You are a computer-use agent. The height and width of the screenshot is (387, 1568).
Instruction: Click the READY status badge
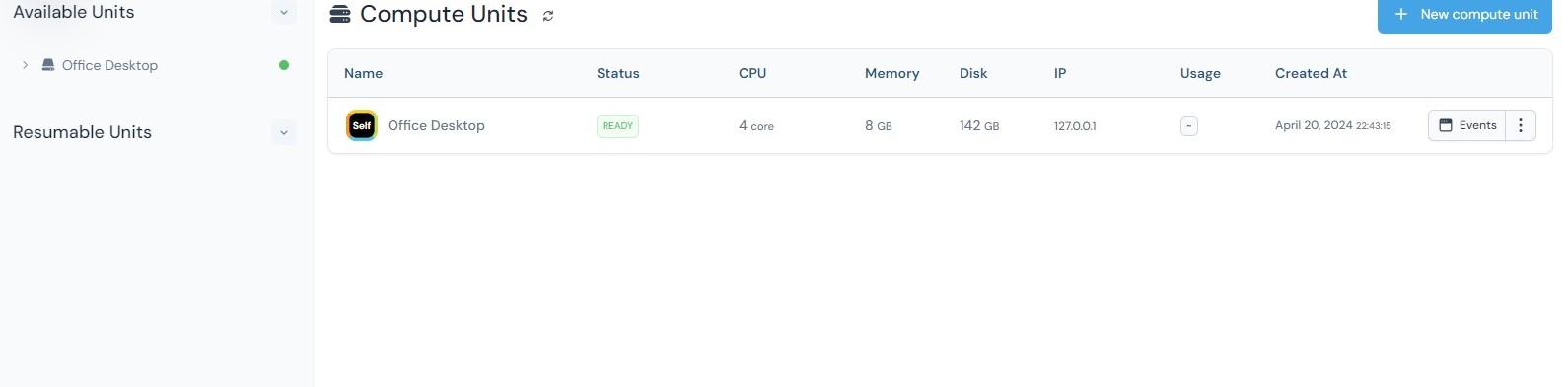click(x=617, y=126)
